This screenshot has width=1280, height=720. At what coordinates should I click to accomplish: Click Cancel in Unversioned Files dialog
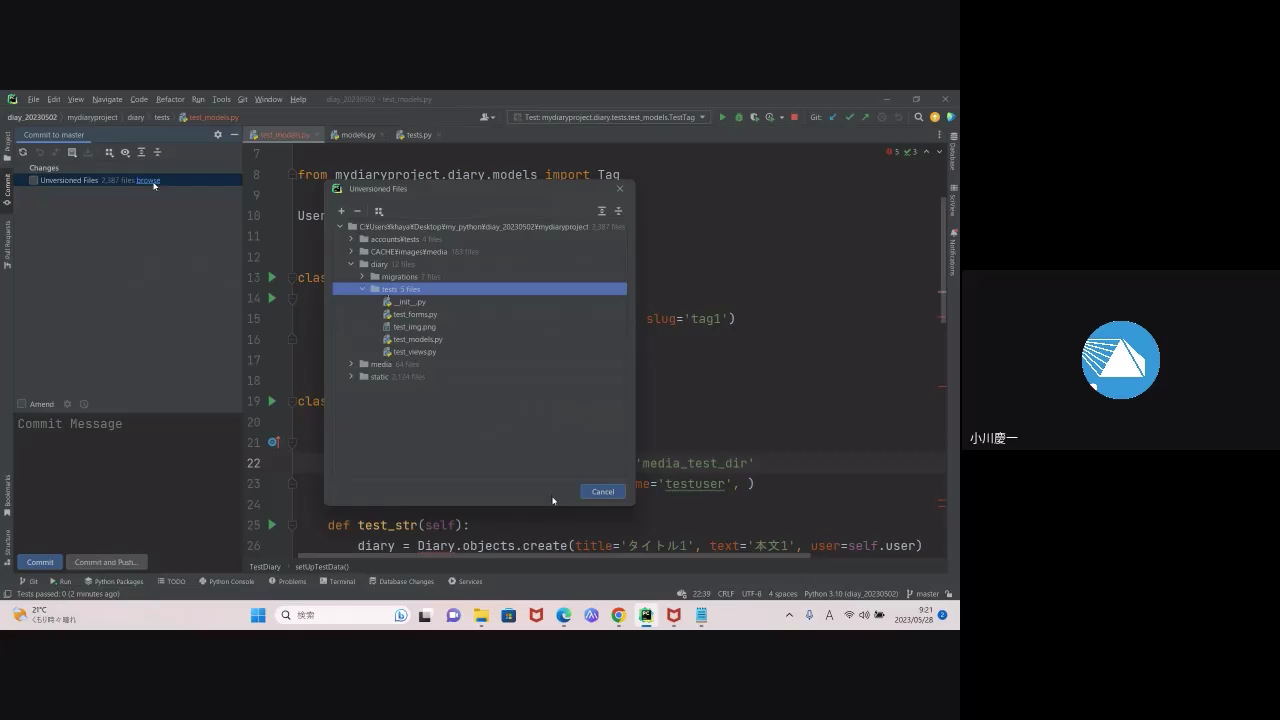(602, 491)
